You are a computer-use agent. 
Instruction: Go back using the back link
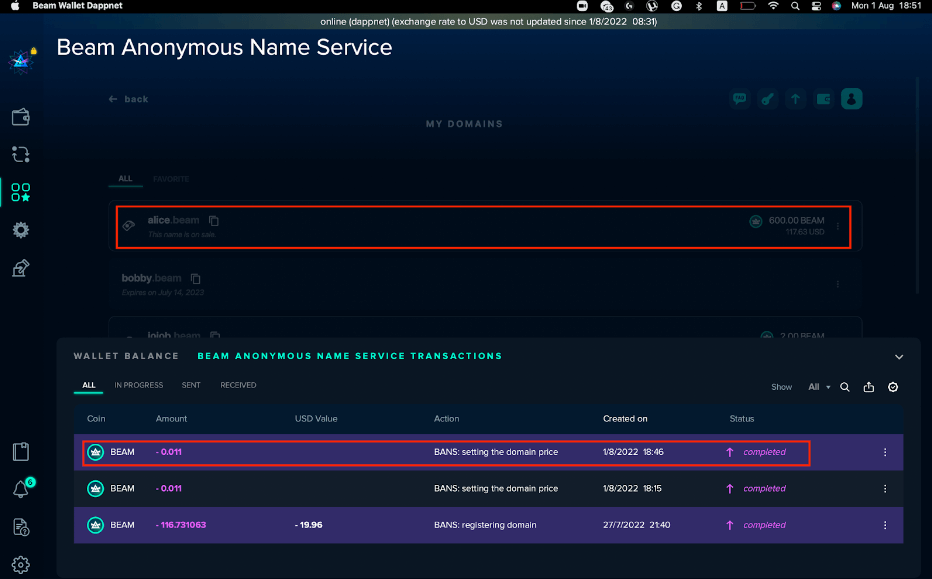[x=128, y=99]
